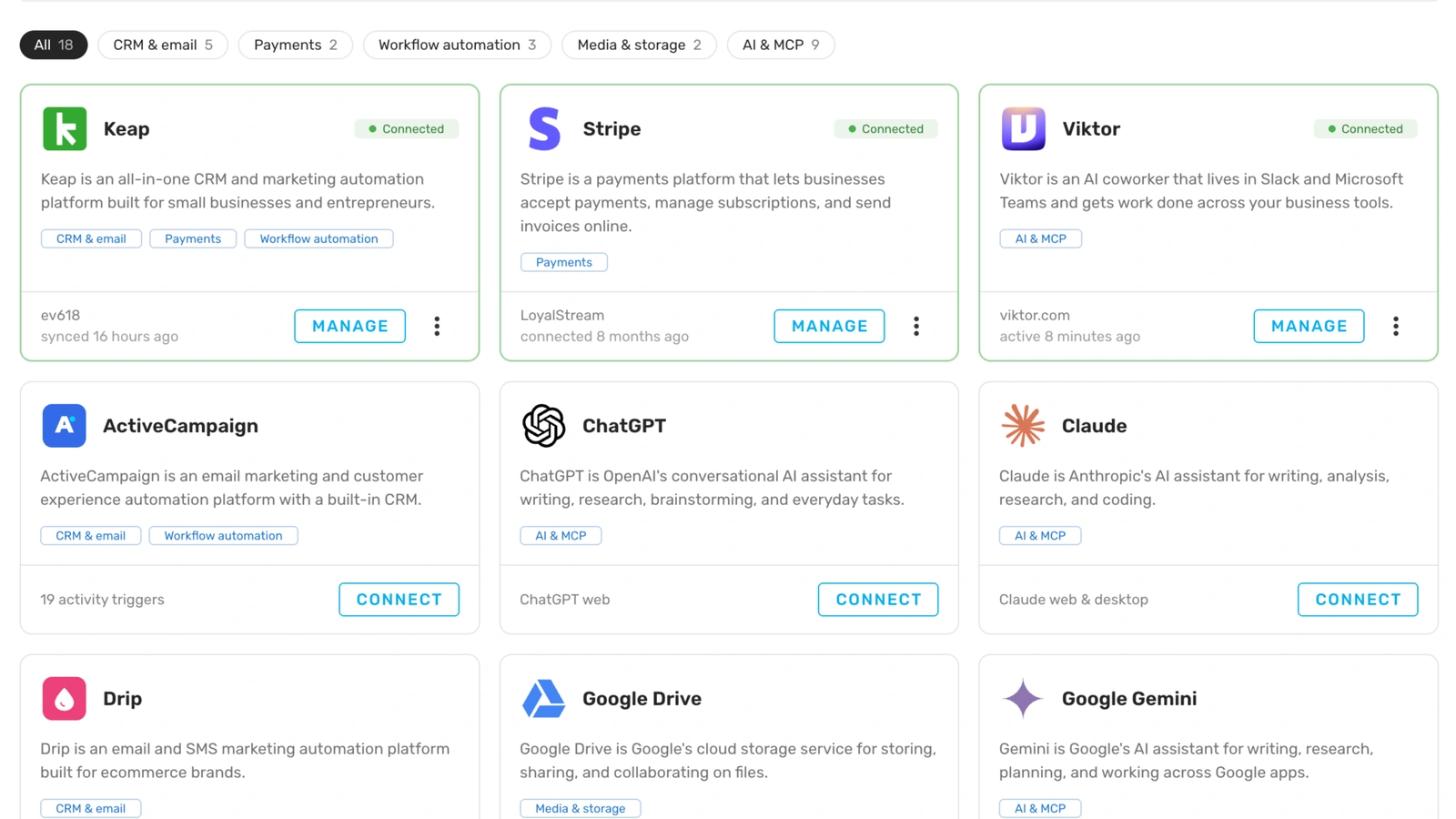This screenshot has width=1456, height=819.
Task: Click 'ev618' account text on Keap
Action: tap(61, 315)
